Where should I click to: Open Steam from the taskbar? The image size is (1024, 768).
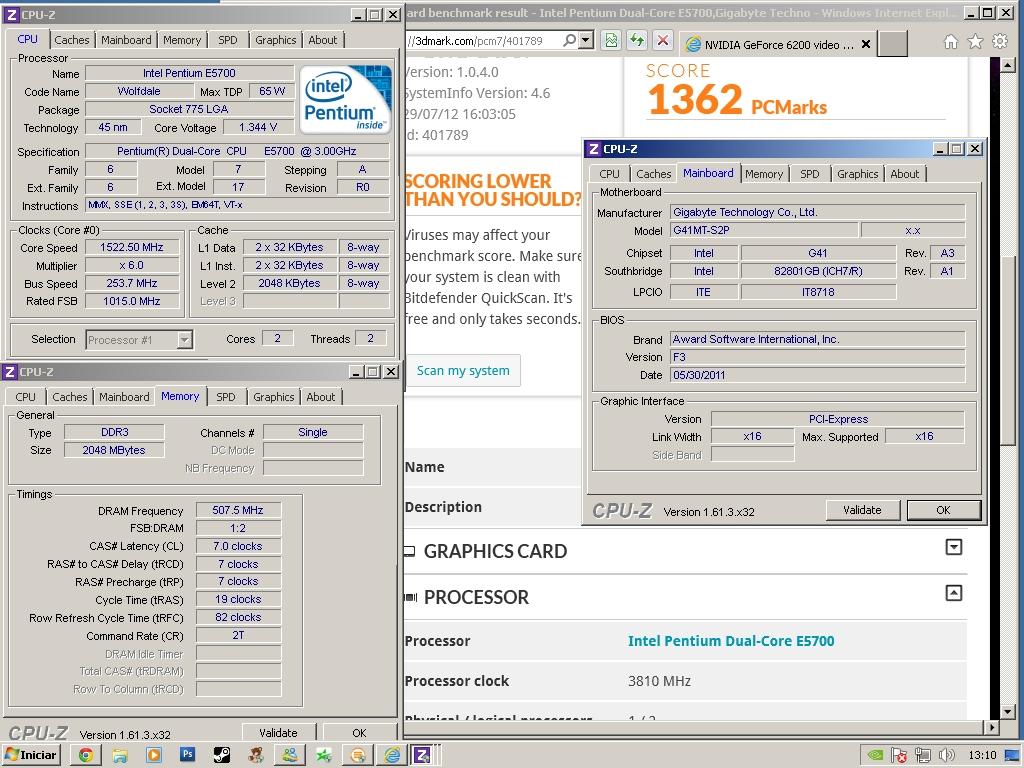click(x=221, y=755)
